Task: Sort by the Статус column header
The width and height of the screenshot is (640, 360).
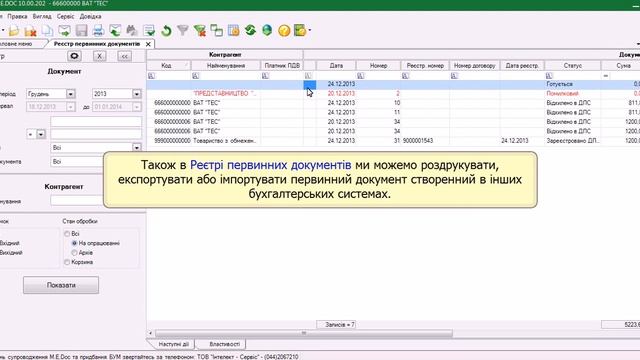Action: [x=573, y=65]
